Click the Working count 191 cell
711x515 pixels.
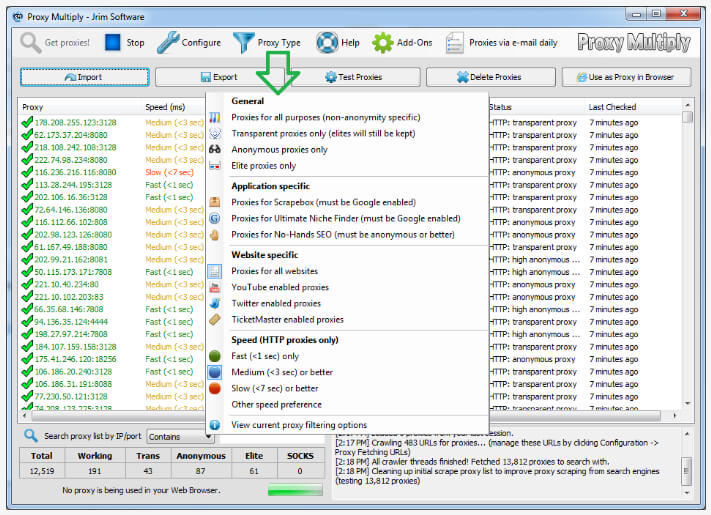pyautogui.click(x=95, y=471)
